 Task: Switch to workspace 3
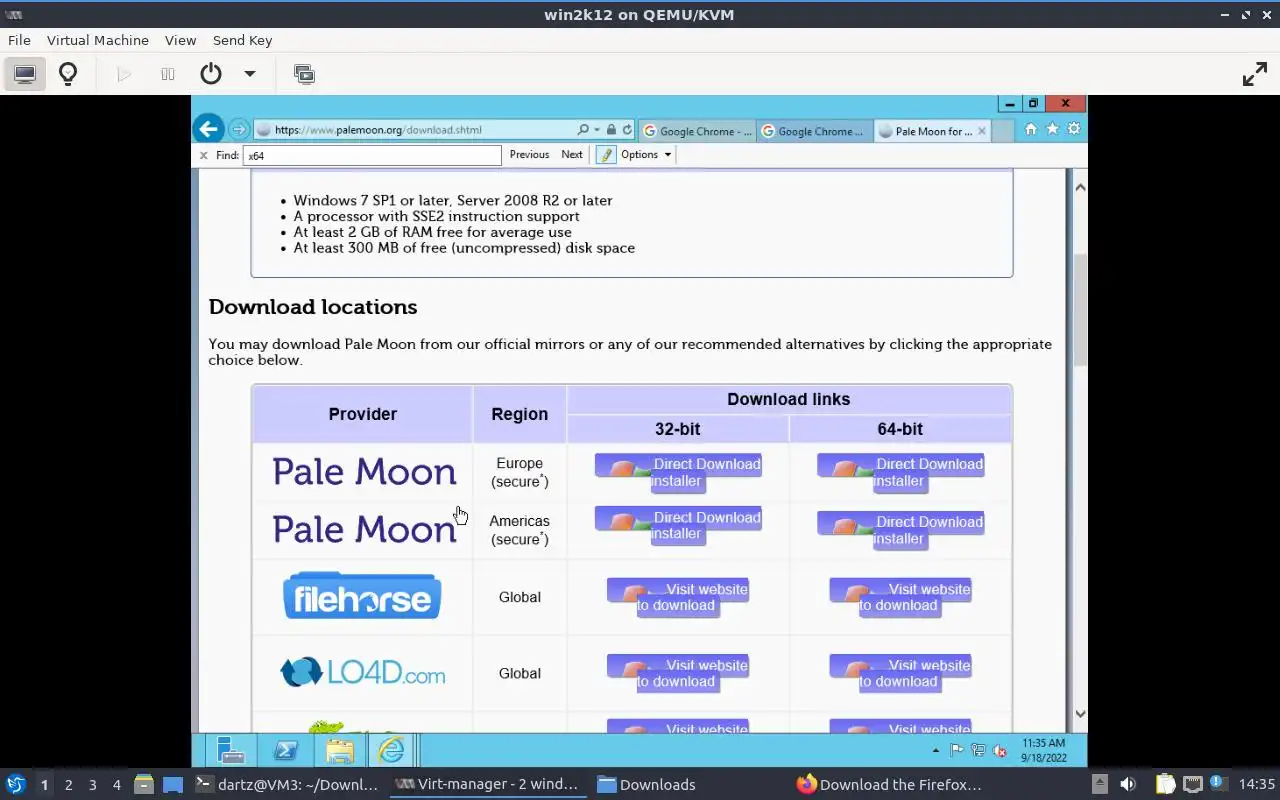pos(92,785)
